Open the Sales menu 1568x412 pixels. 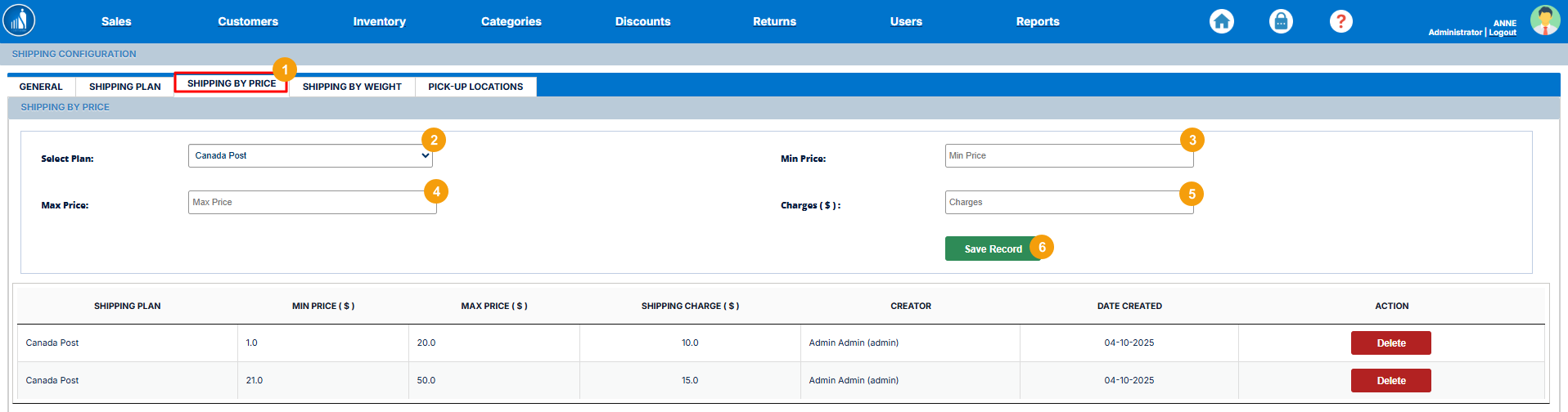pyautogui.click(x=116, y=21)
